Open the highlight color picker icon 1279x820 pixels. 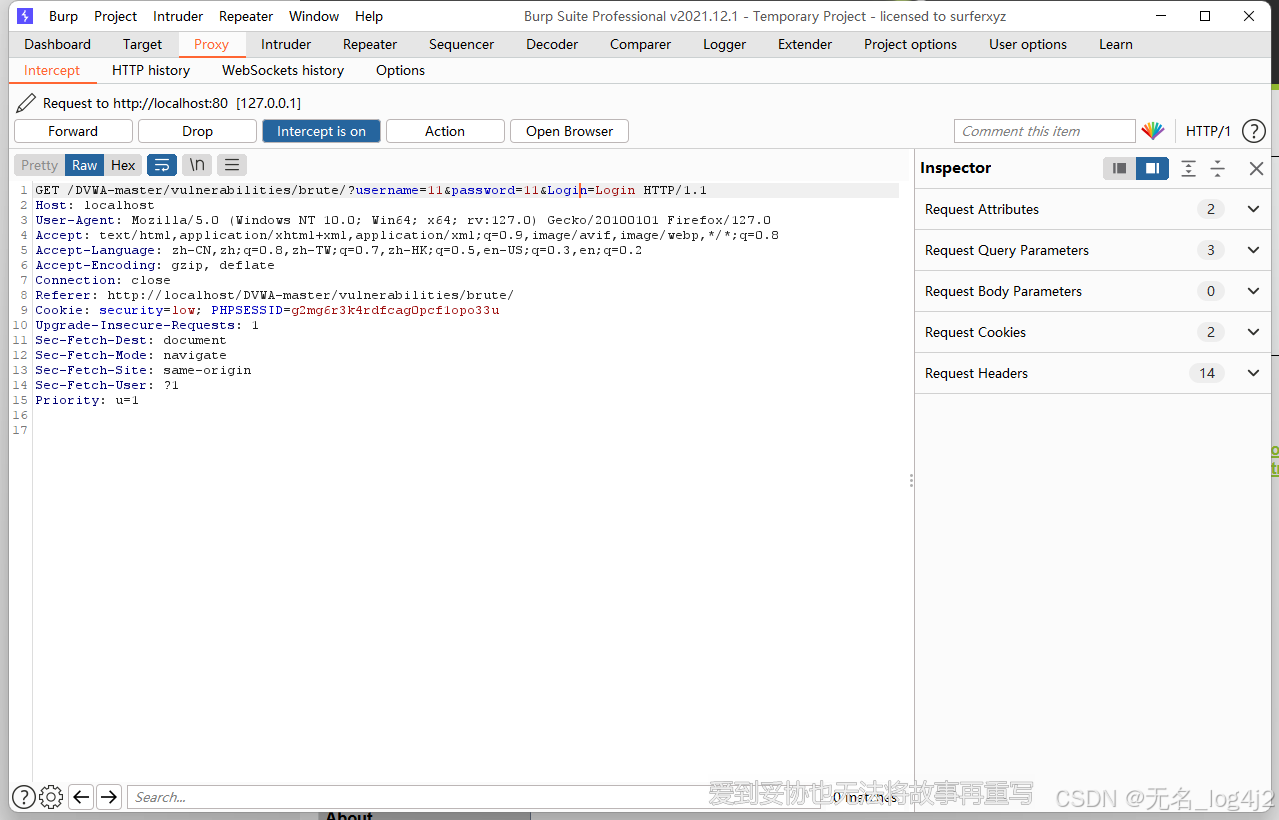(1153, 131)
